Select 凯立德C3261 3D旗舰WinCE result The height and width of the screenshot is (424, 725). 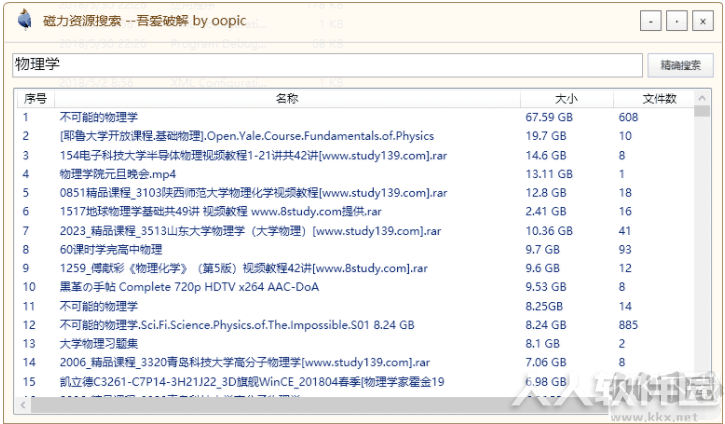click(252, 382)
